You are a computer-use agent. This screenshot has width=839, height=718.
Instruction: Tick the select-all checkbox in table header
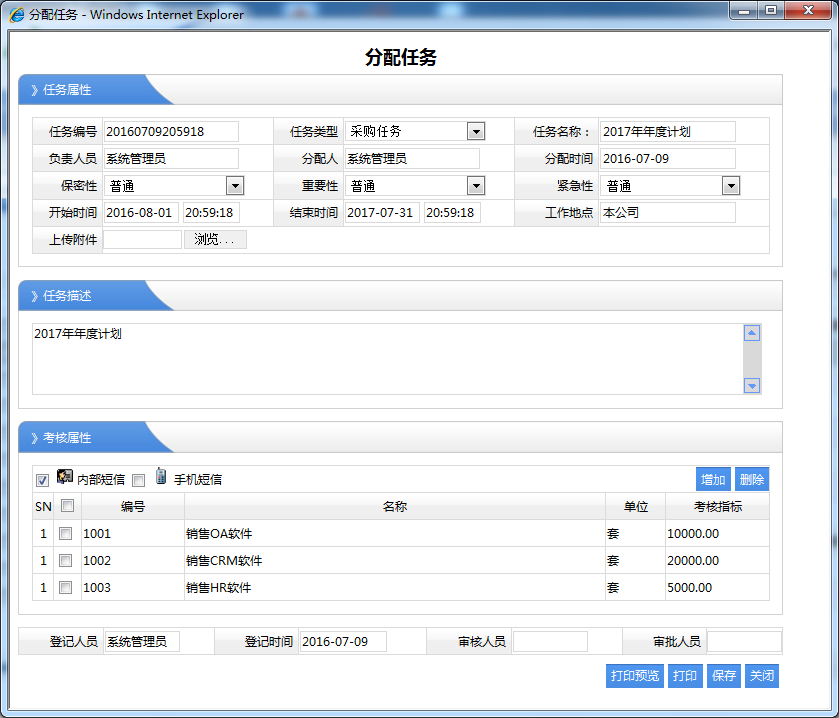pos(66,506)
